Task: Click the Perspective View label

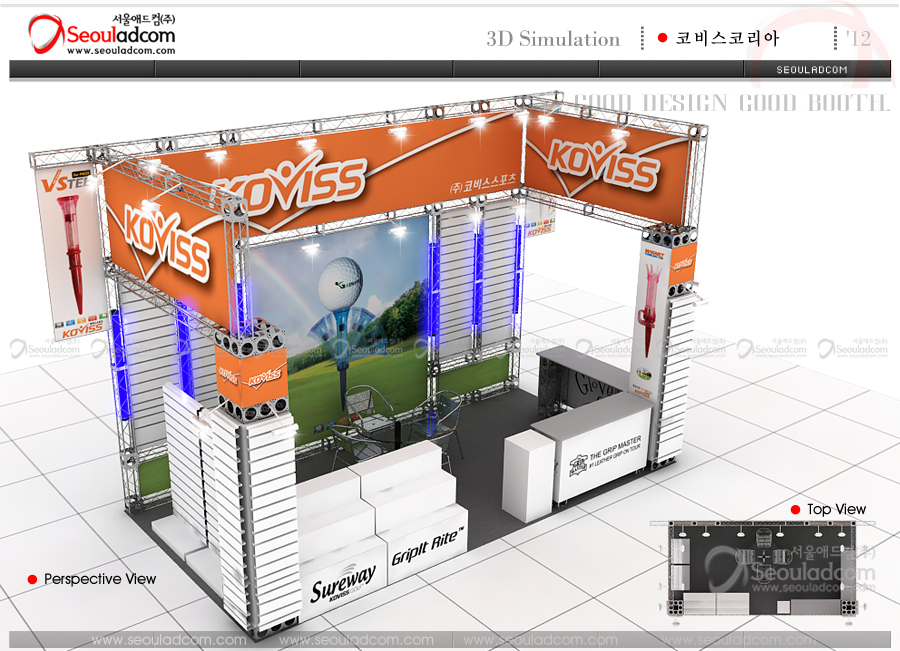Action: pyautogui.click(x=100, y=579)
